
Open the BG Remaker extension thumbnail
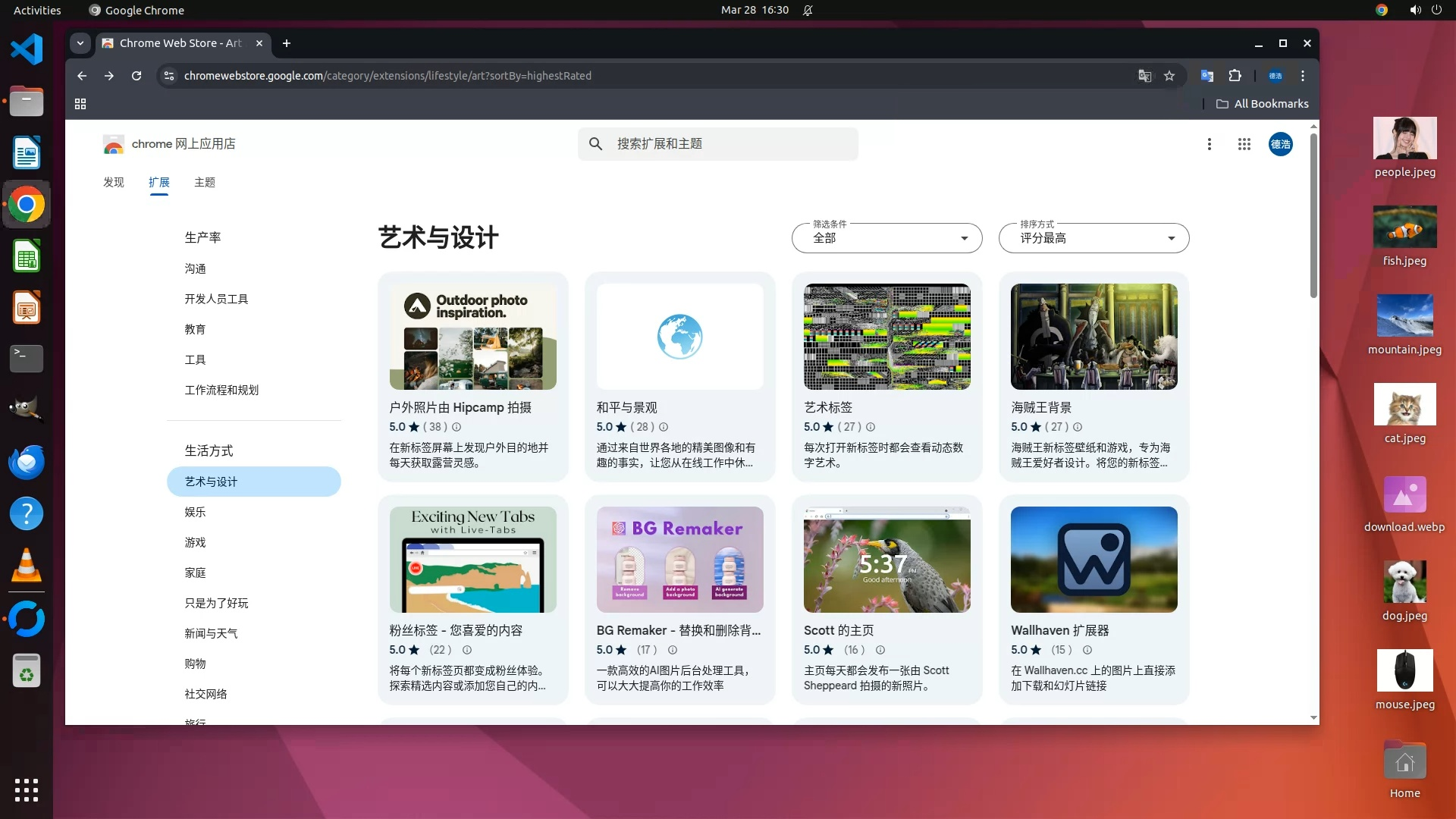point(679,560)
